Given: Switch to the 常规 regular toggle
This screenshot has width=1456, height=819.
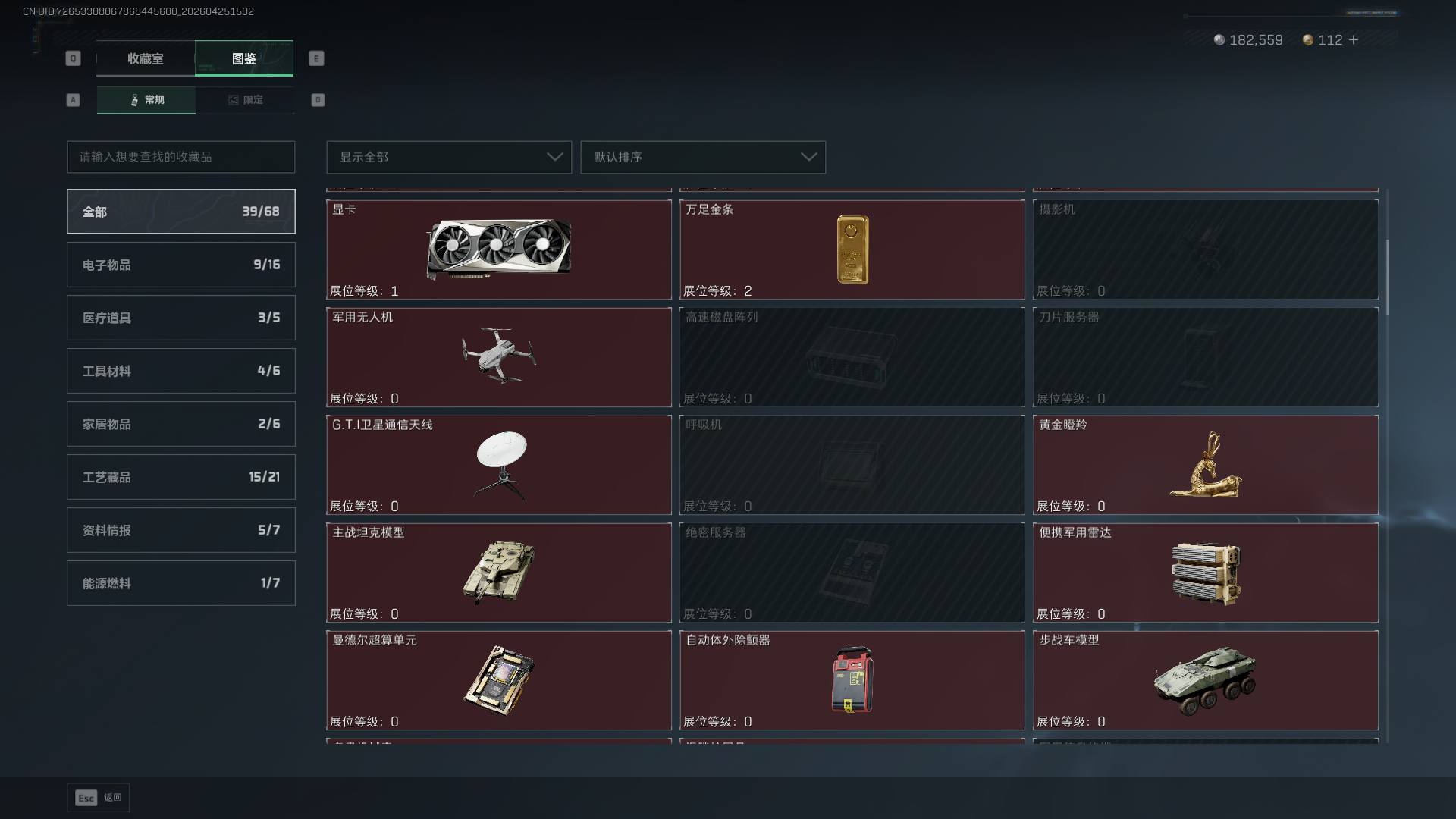Looking at the screenshot, I should click(x=146, y=100).
